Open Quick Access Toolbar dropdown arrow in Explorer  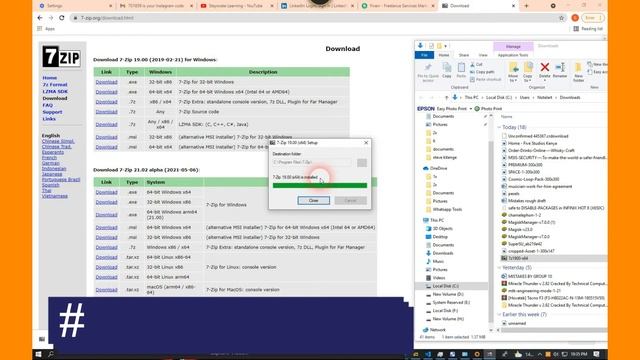(x=446, y=46)
